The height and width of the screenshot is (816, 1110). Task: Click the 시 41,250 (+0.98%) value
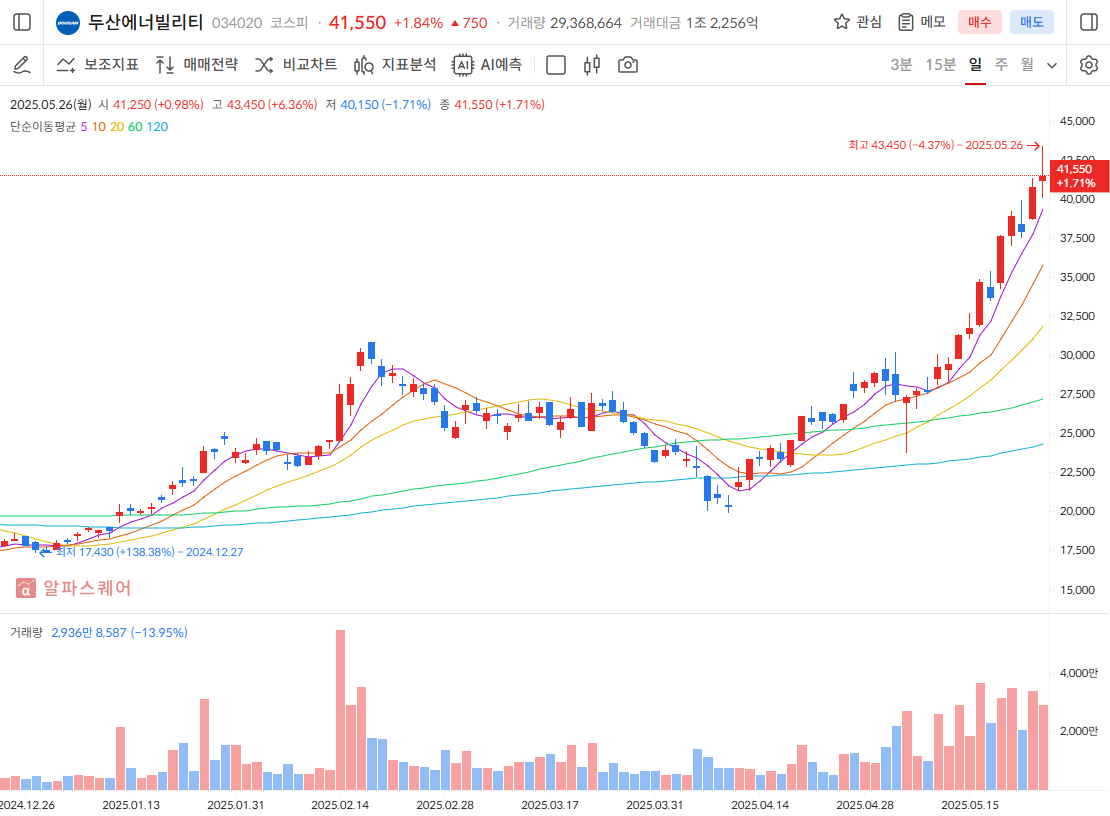tap(151, 105)
